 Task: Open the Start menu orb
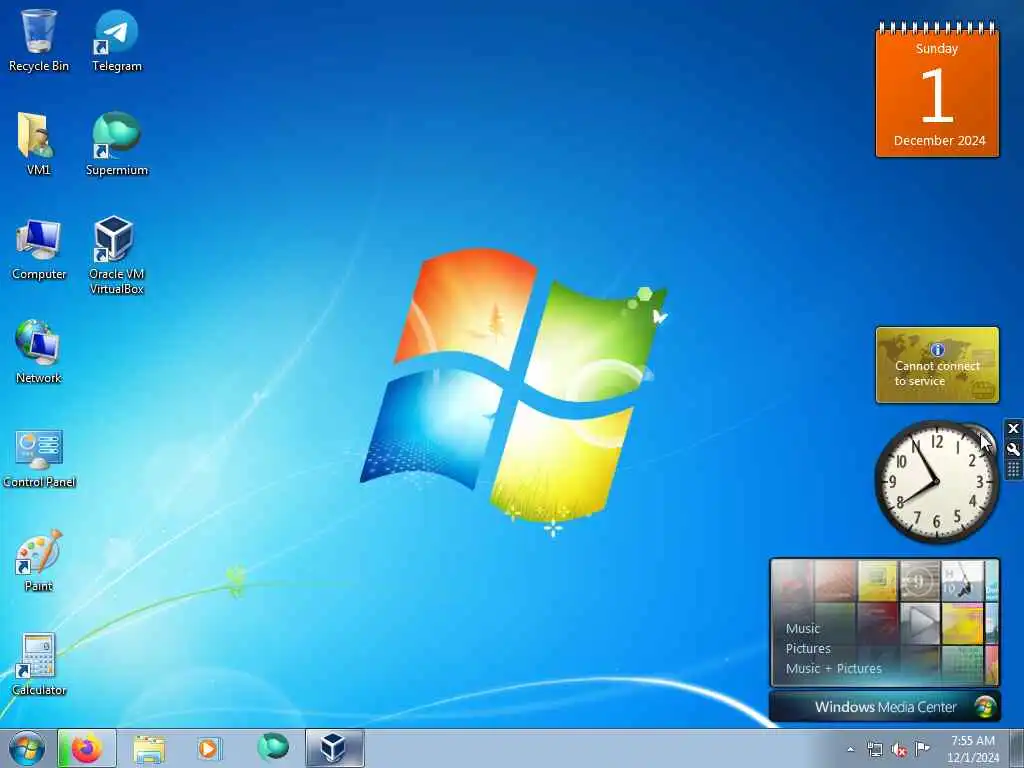(x=27, y=748)
